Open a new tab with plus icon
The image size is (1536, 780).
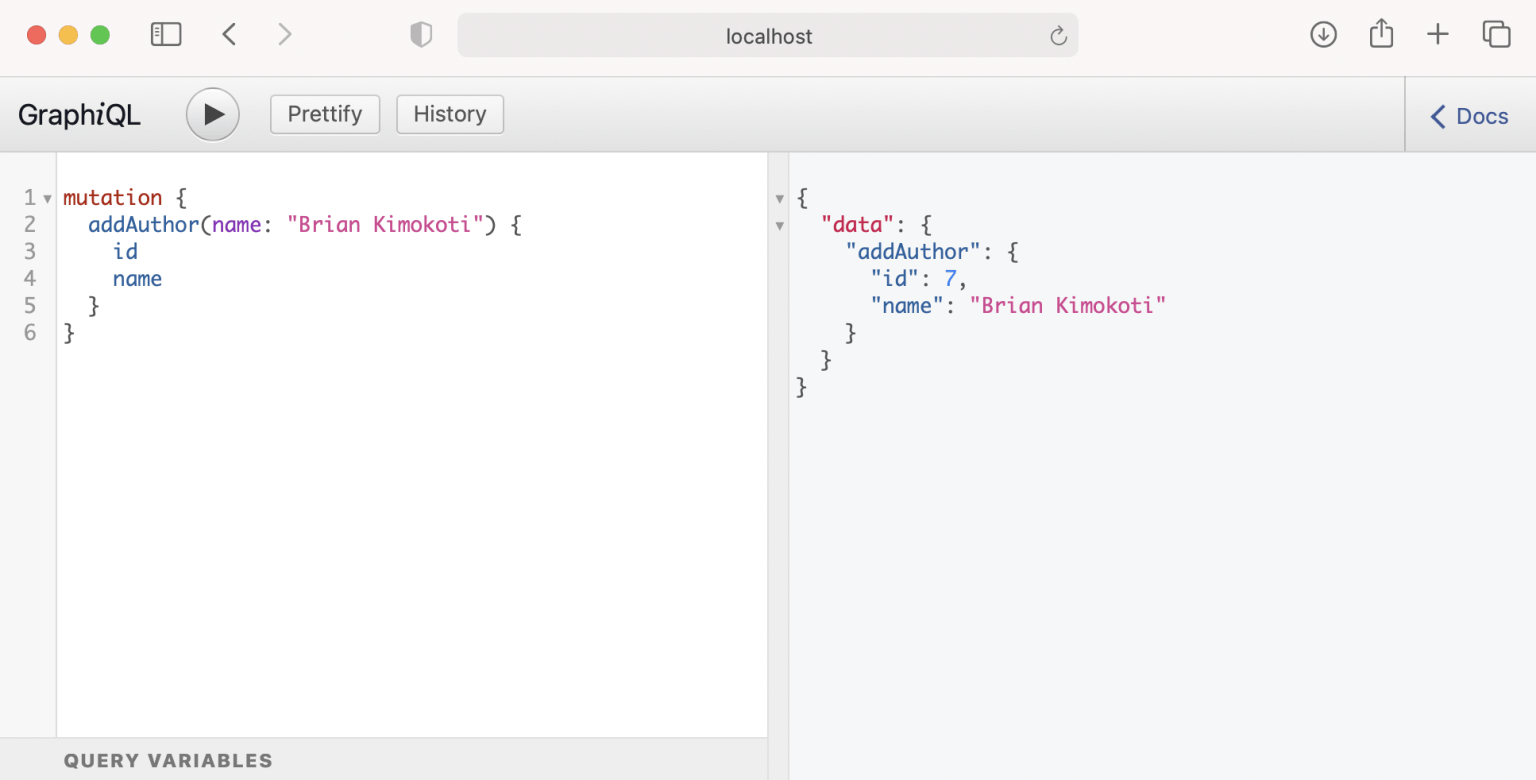tap(1437, 35)
